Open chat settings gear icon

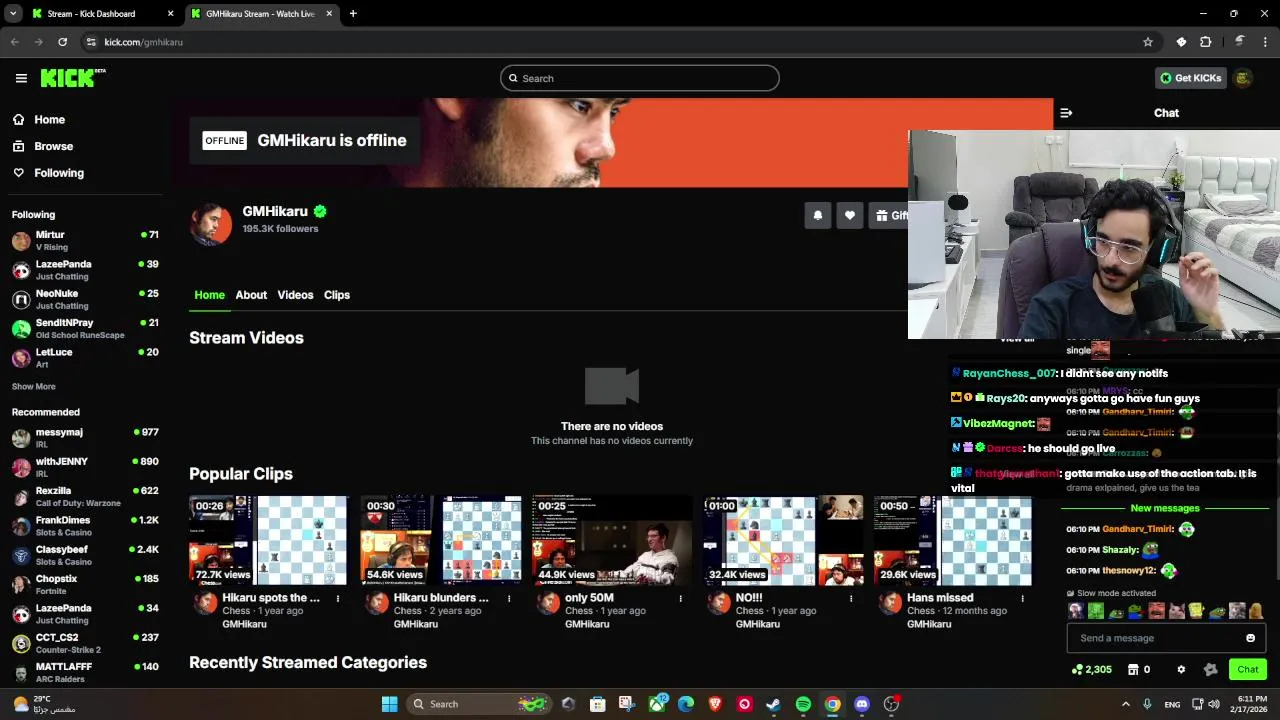point(1181,669)
